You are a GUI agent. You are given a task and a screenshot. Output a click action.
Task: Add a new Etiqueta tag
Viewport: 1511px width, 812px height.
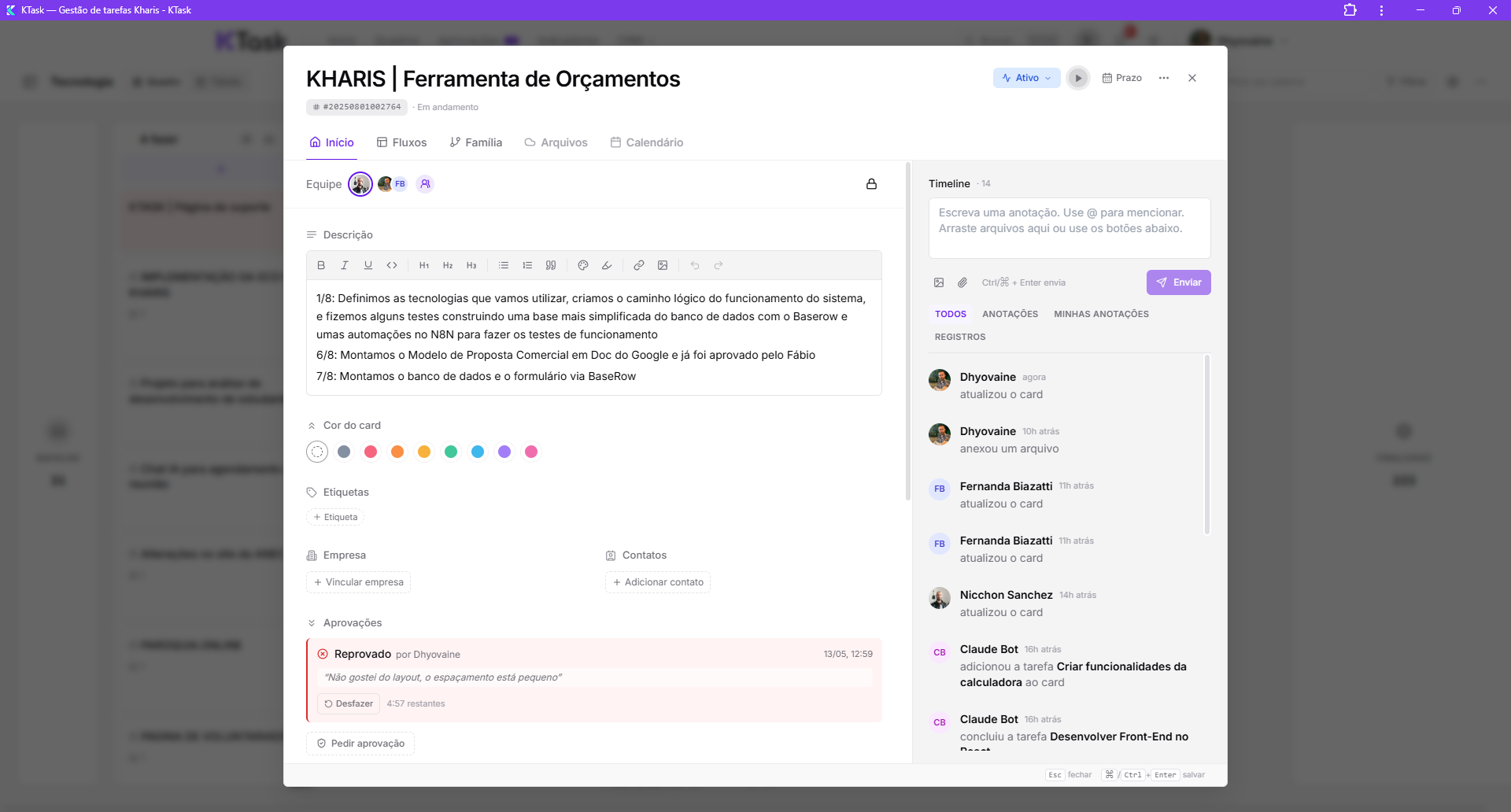click(335, 517)
